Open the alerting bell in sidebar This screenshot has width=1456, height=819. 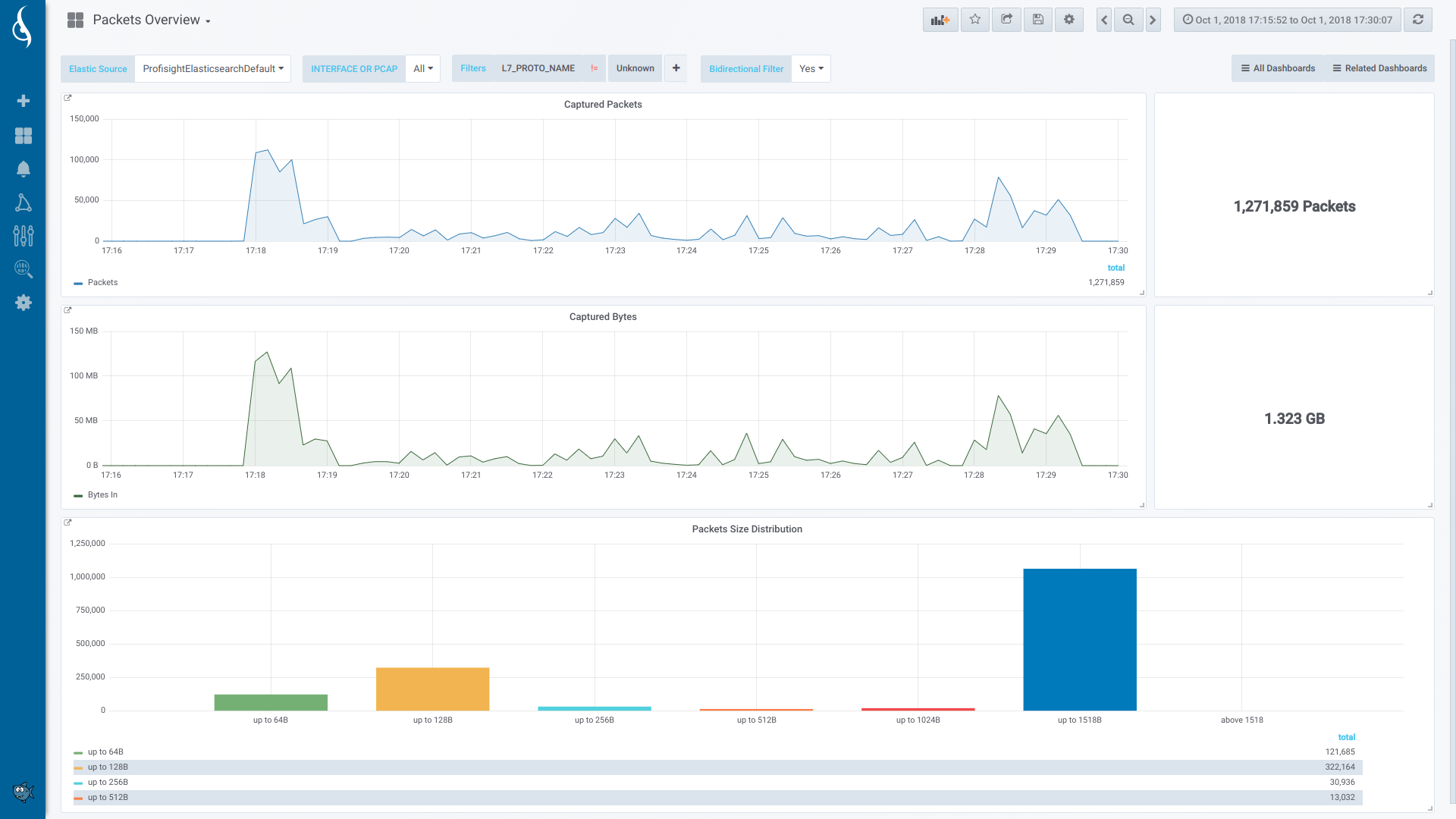pos(24,169)
